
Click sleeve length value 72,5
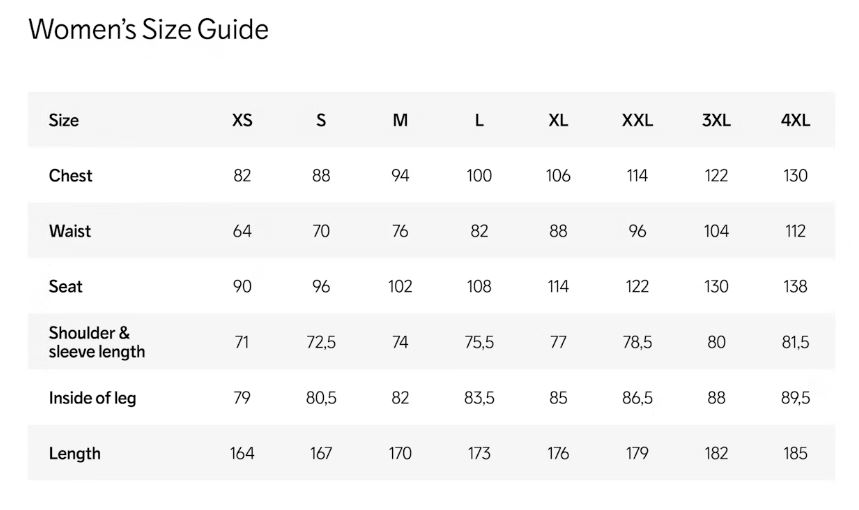point(321,342)
